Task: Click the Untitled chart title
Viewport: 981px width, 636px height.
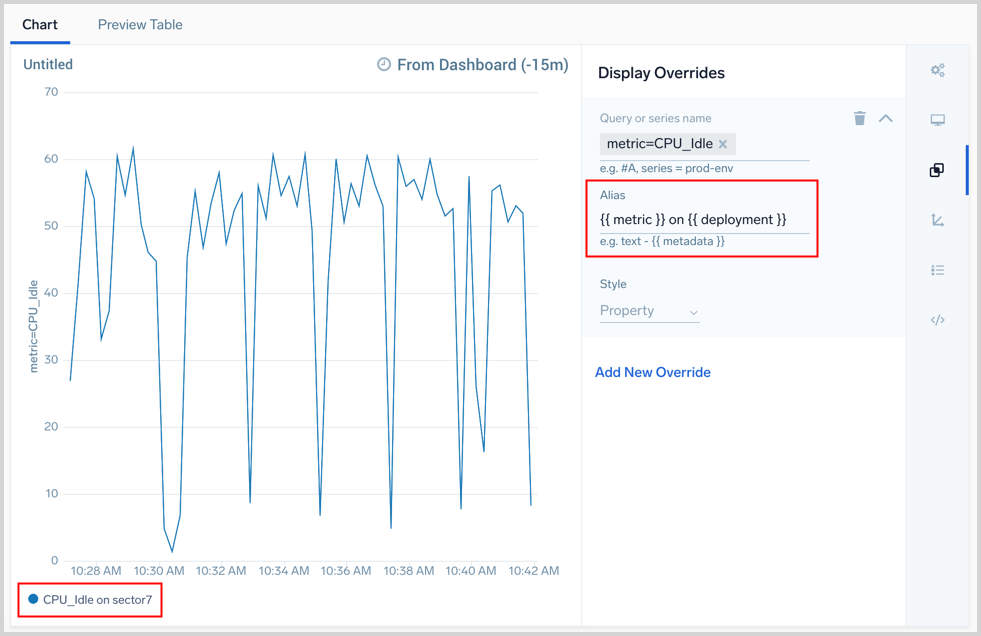Action: (x=47, y=64)
